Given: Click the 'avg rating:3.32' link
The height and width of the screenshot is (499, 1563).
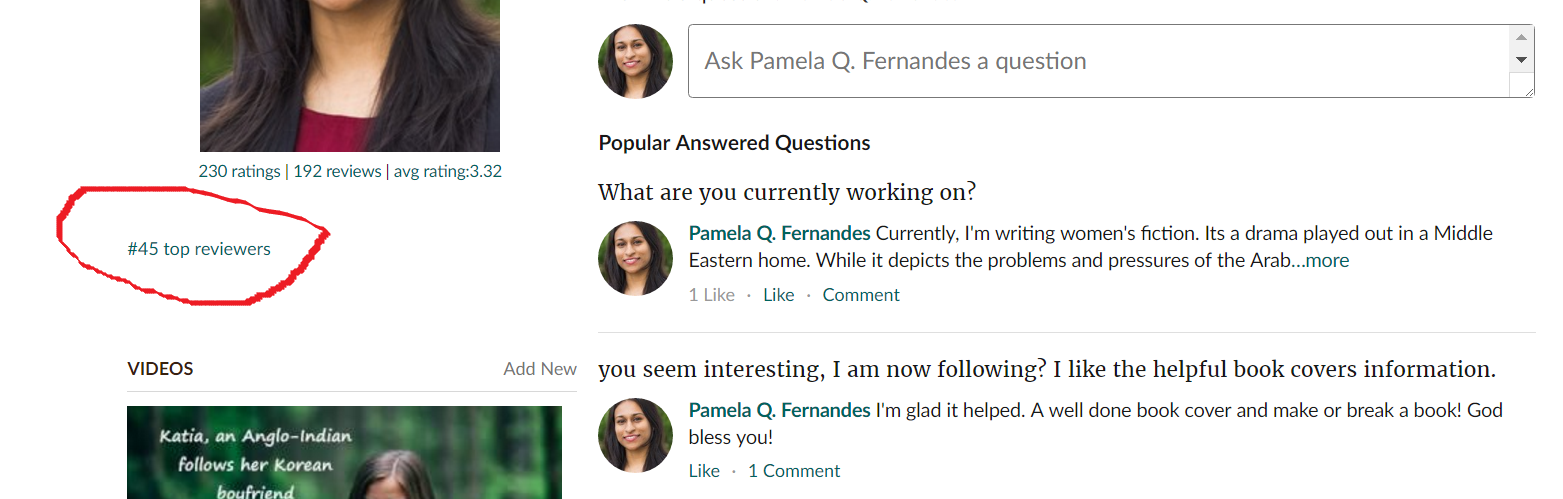Looking at the screenshot, I should [x=448, y=171].
